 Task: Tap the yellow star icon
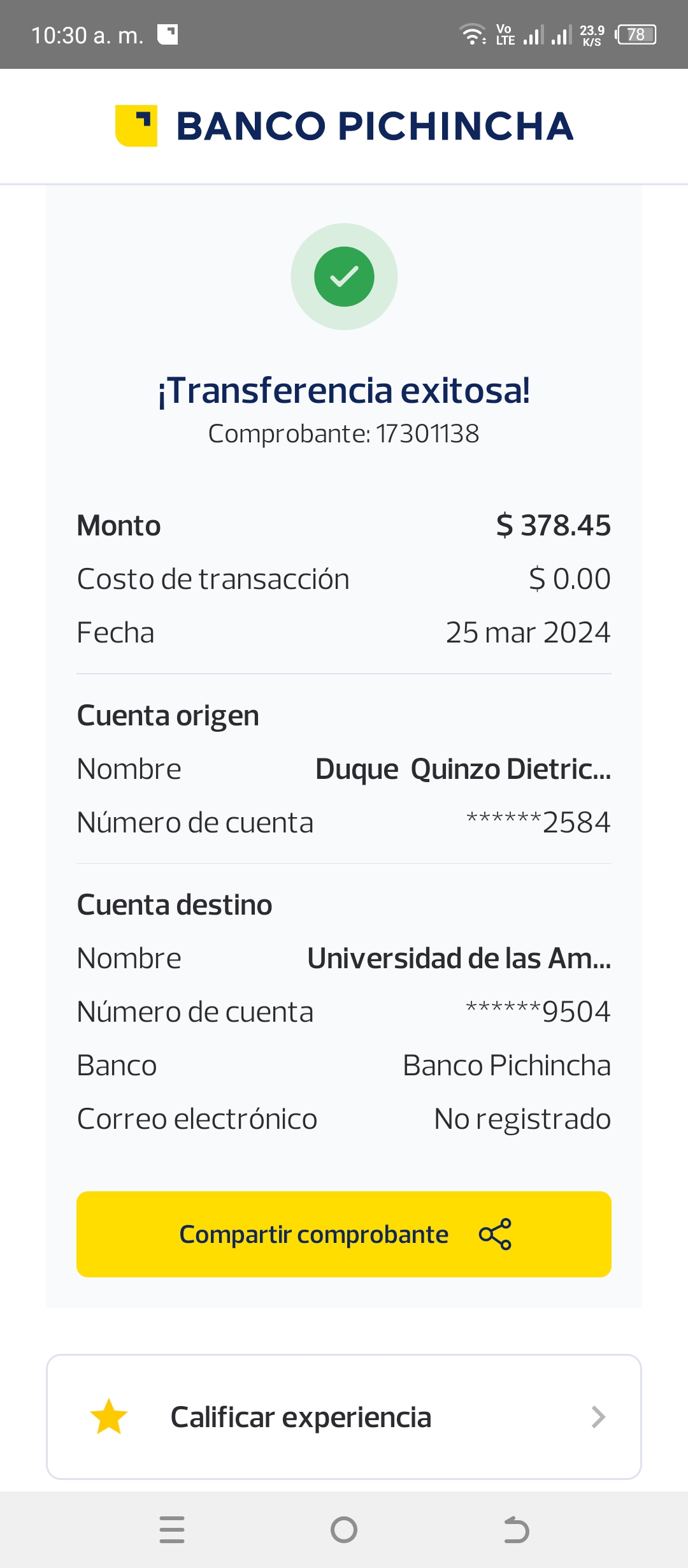pyautogui.click(x=109, y=1416)
